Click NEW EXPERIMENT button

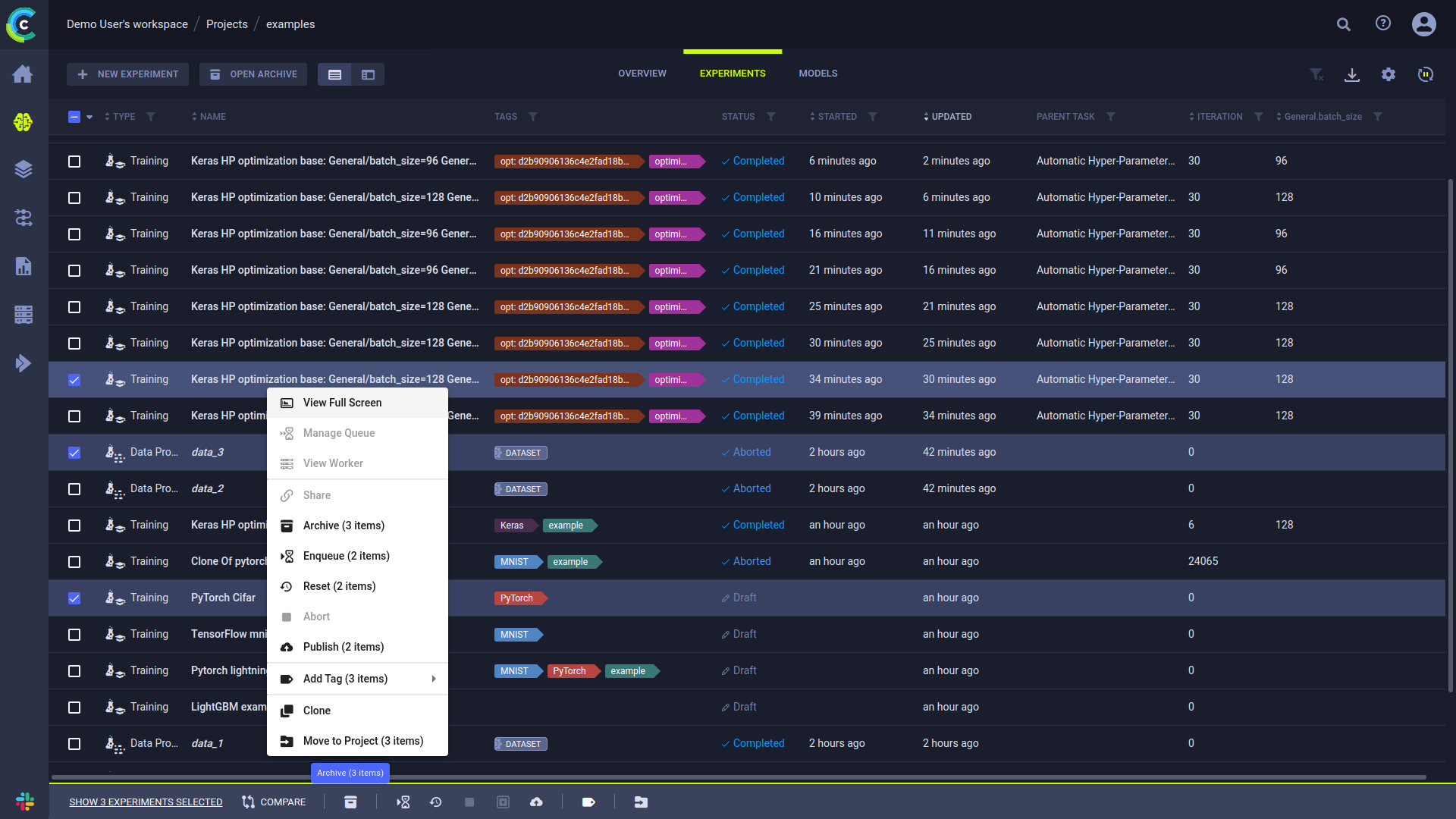[x=128, y=74]
